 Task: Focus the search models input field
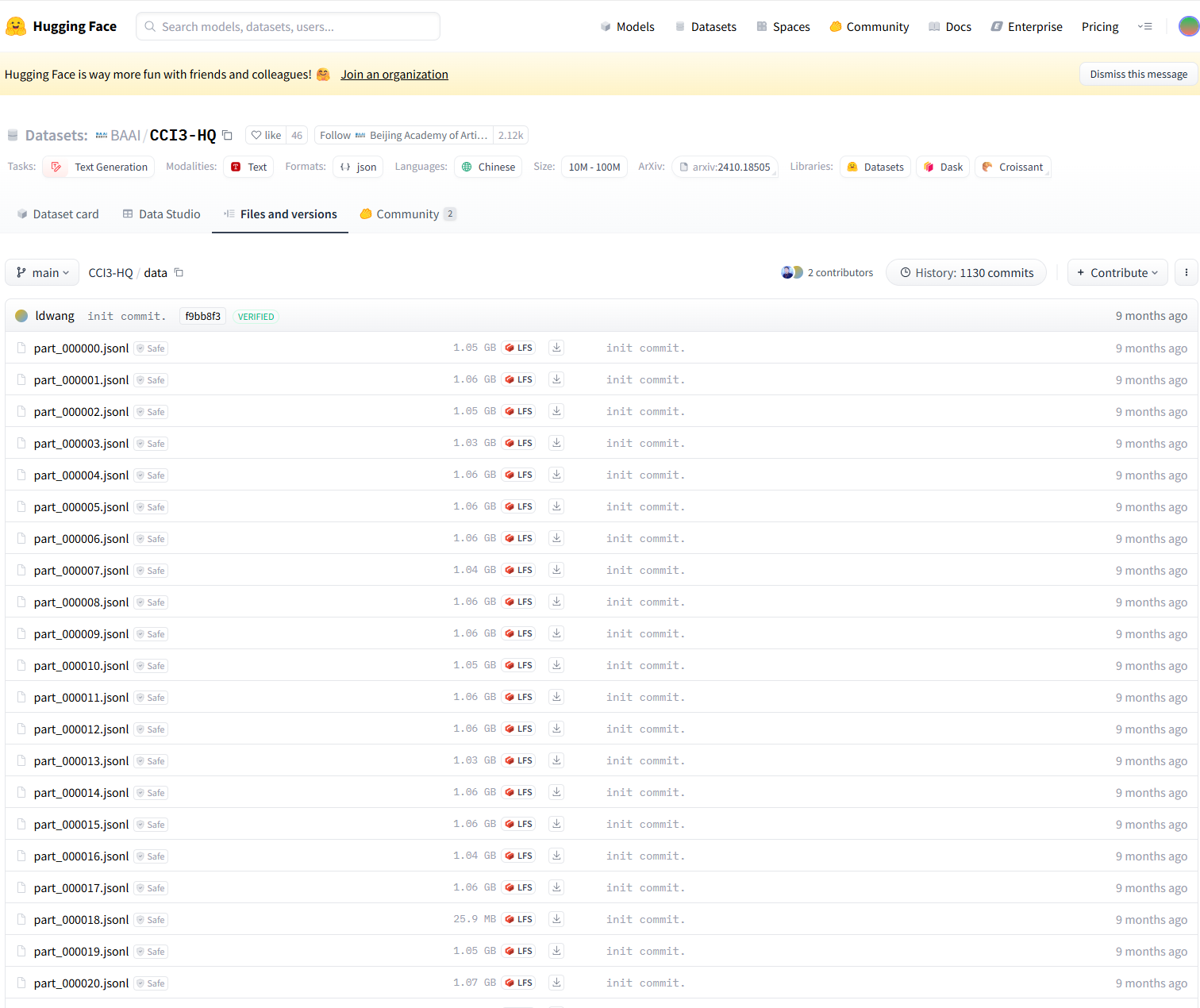pyautogui.click(x=288, y=26)
